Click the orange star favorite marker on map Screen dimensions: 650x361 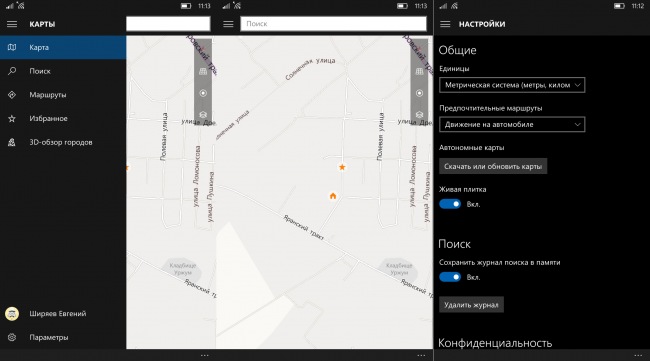tap(342, 167)
